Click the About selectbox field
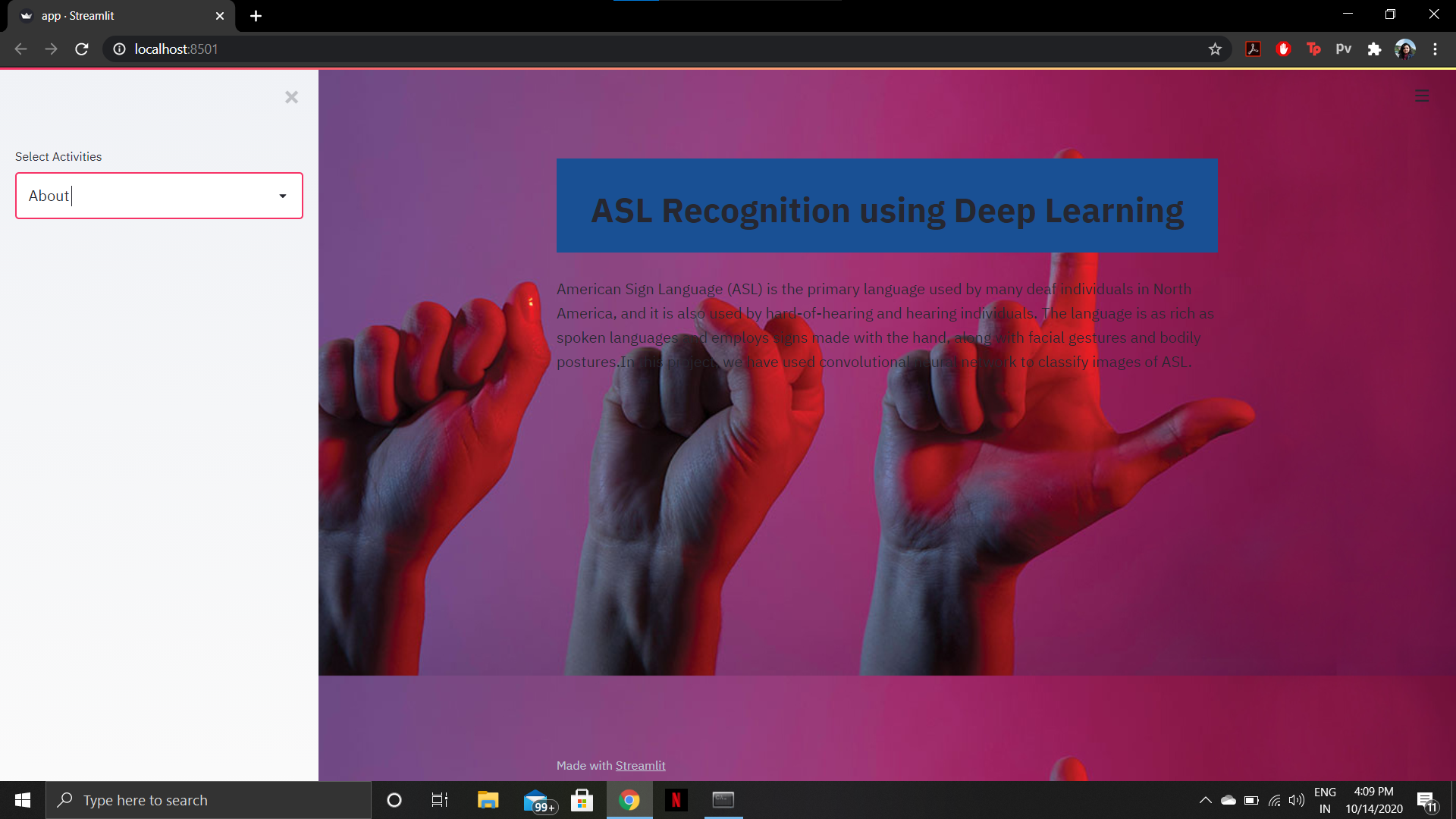 (x=144, y=196)
